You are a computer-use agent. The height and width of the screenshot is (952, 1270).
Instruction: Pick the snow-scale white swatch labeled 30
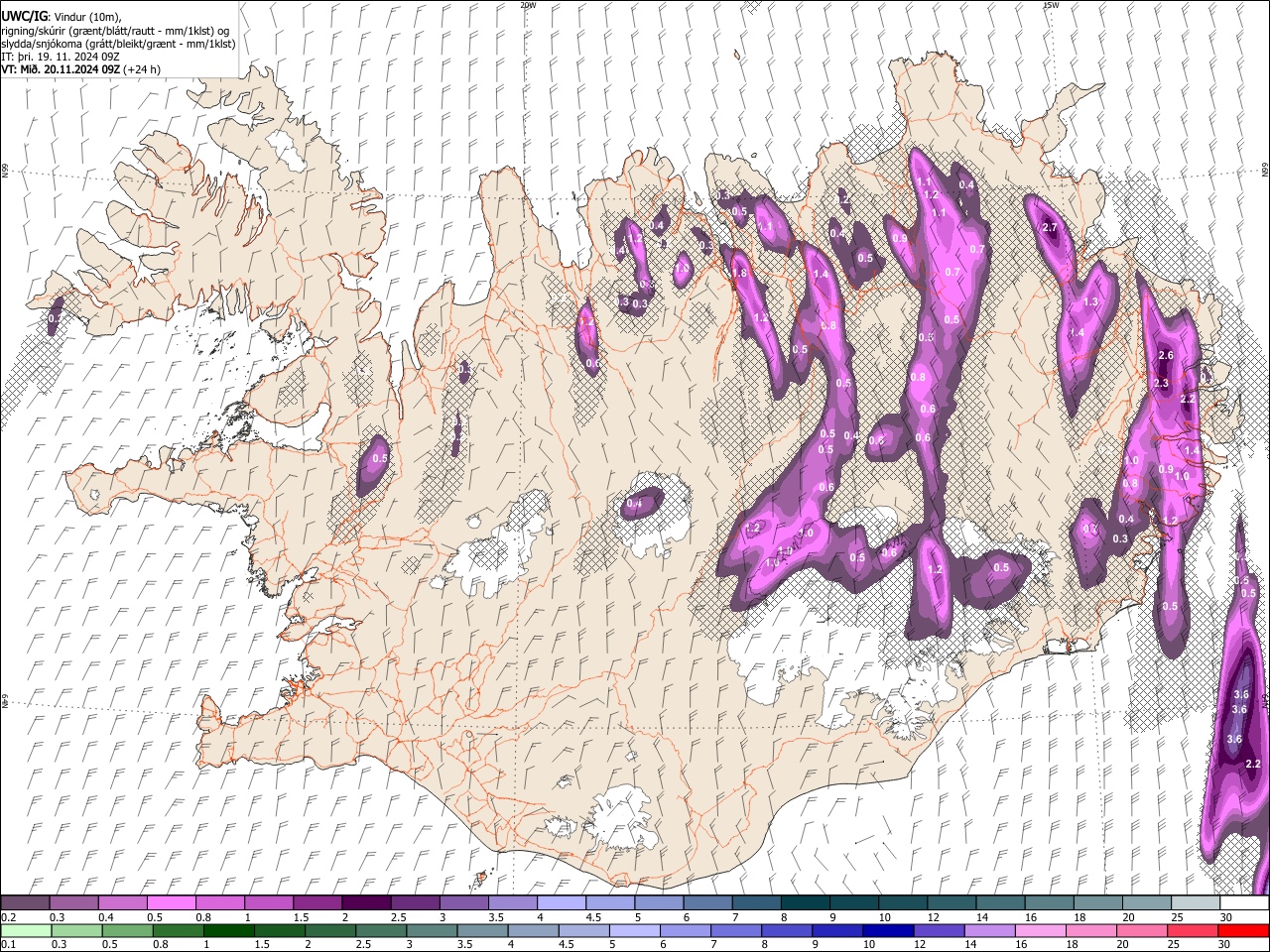tap(1245, 903)
